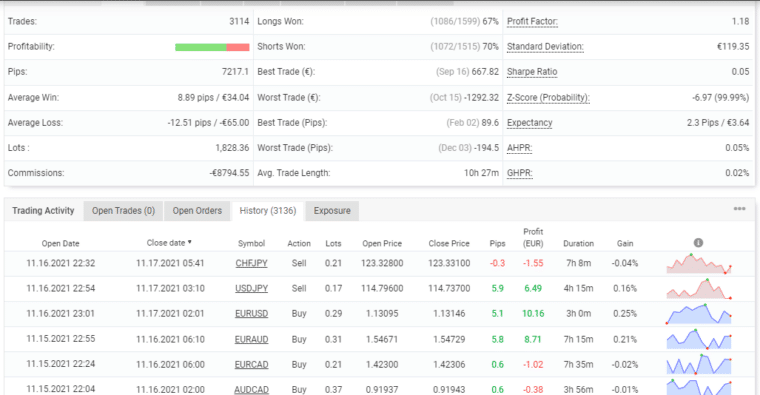Click profit value 10.16
Viewport: 760px width, 395px height.
pyautogui.click(x=533, y=314)
